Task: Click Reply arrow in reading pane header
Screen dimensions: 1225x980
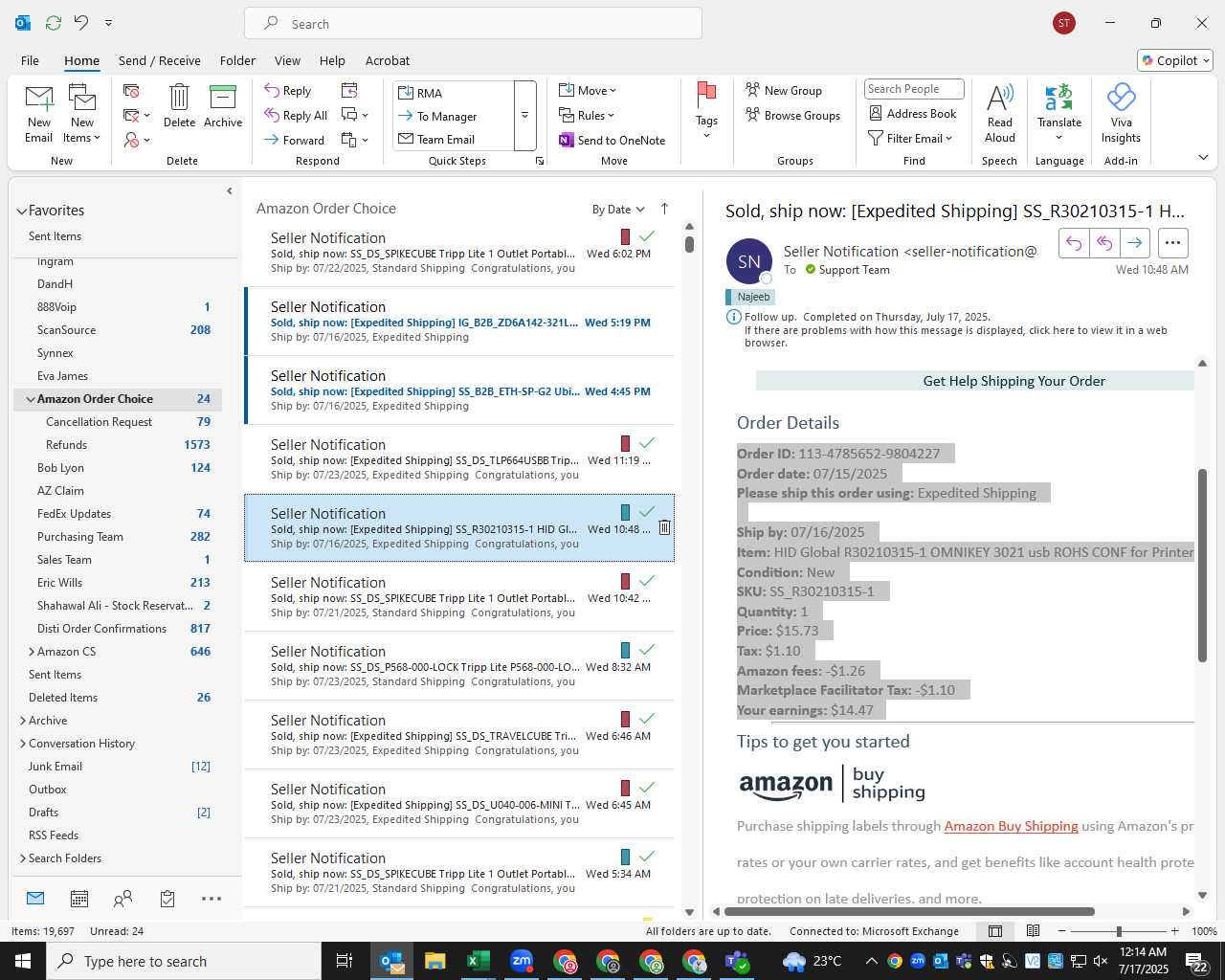Action: [x=1074, y=243]
